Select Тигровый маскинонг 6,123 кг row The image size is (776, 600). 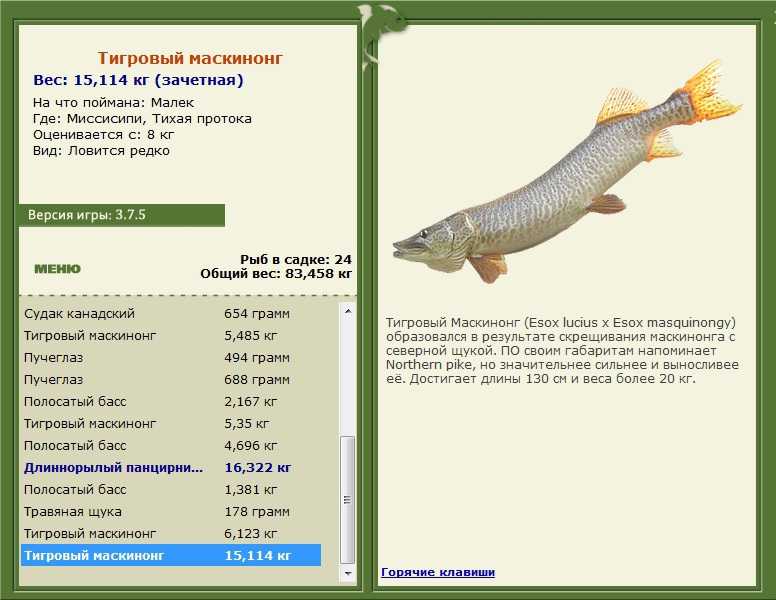pos(171,534)
